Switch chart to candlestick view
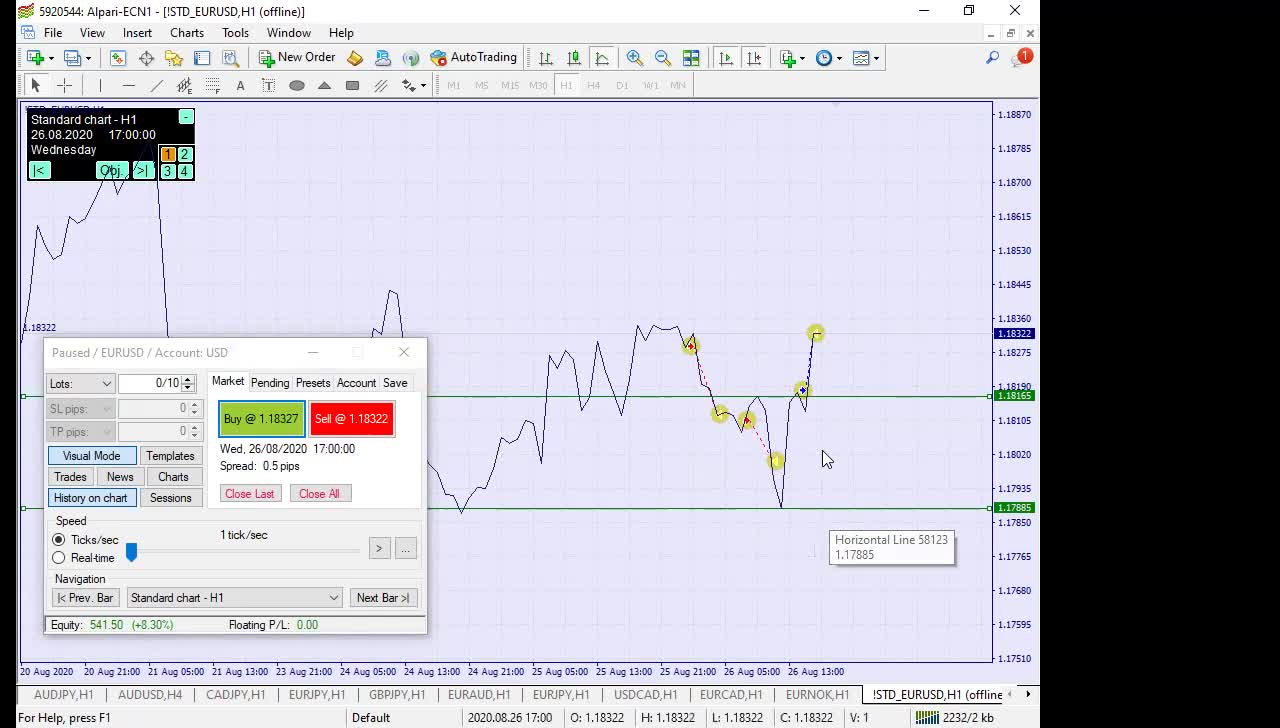The width and height of the screenshot is (1280, 728). [574, 58]
